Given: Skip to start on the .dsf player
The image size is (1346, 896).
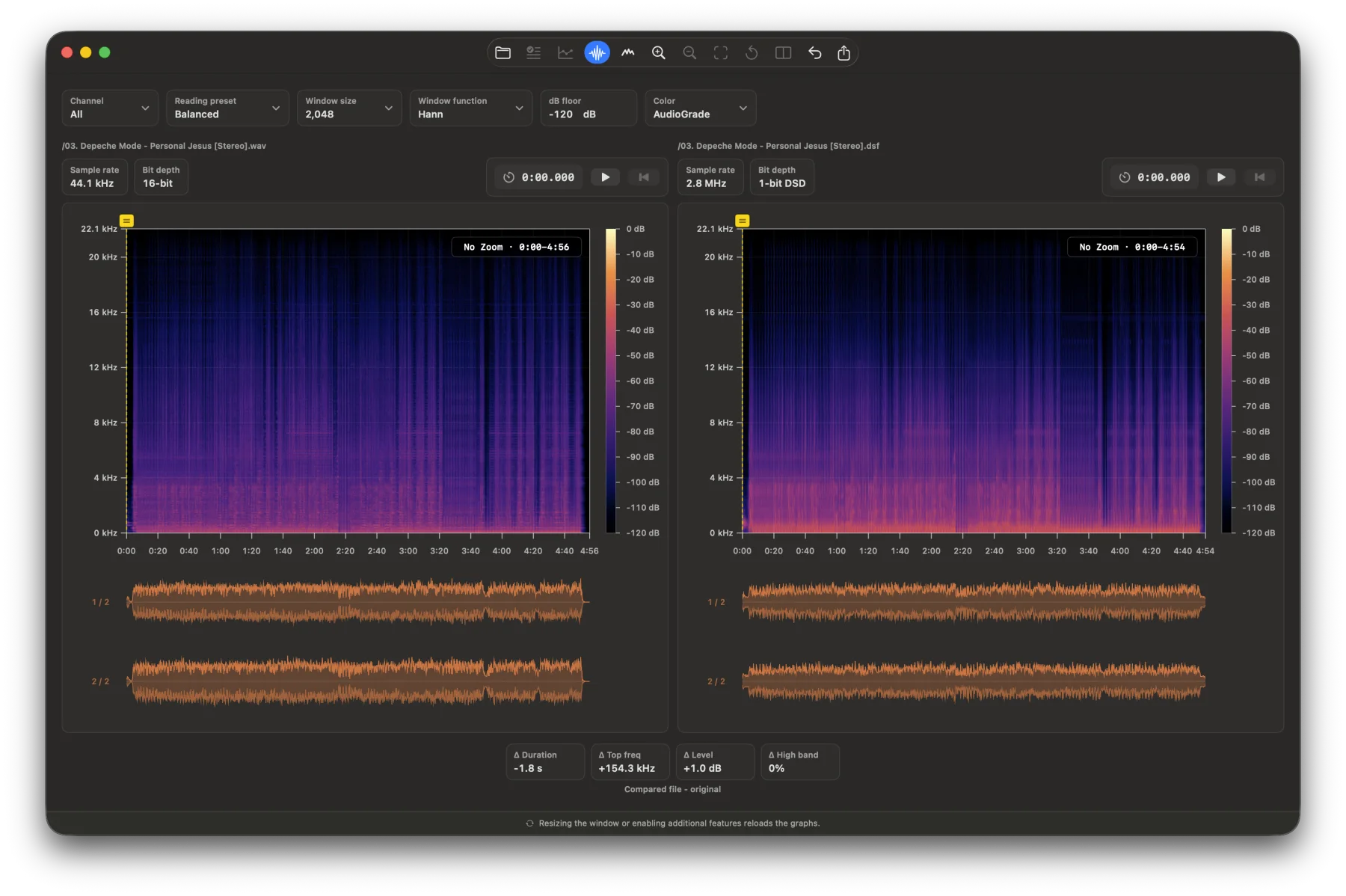Looking at the screenshot, I should click(x=1259, y=177).
